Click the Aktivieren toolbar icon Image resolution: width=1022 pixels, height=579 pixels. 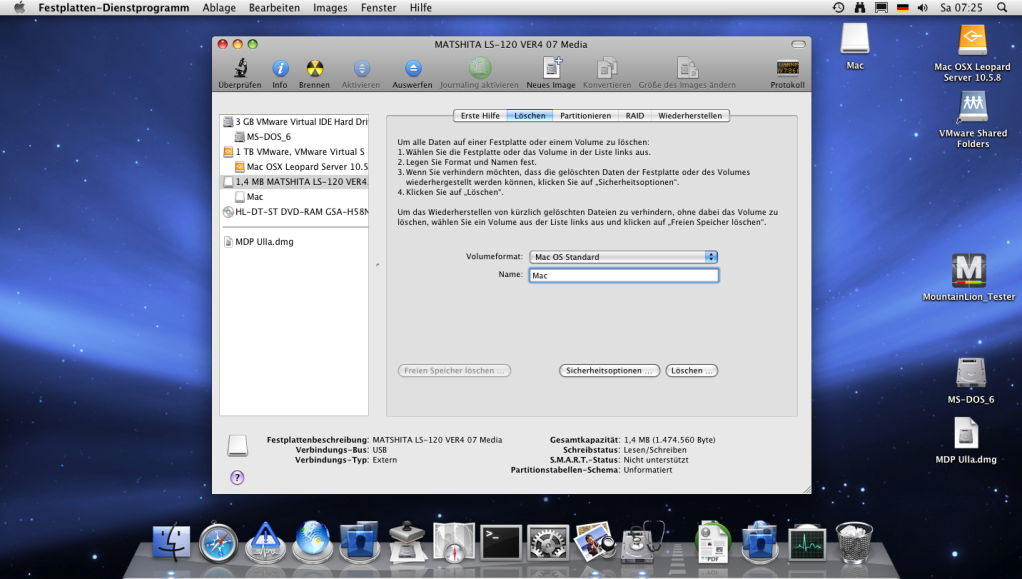[x=362, y=68]
